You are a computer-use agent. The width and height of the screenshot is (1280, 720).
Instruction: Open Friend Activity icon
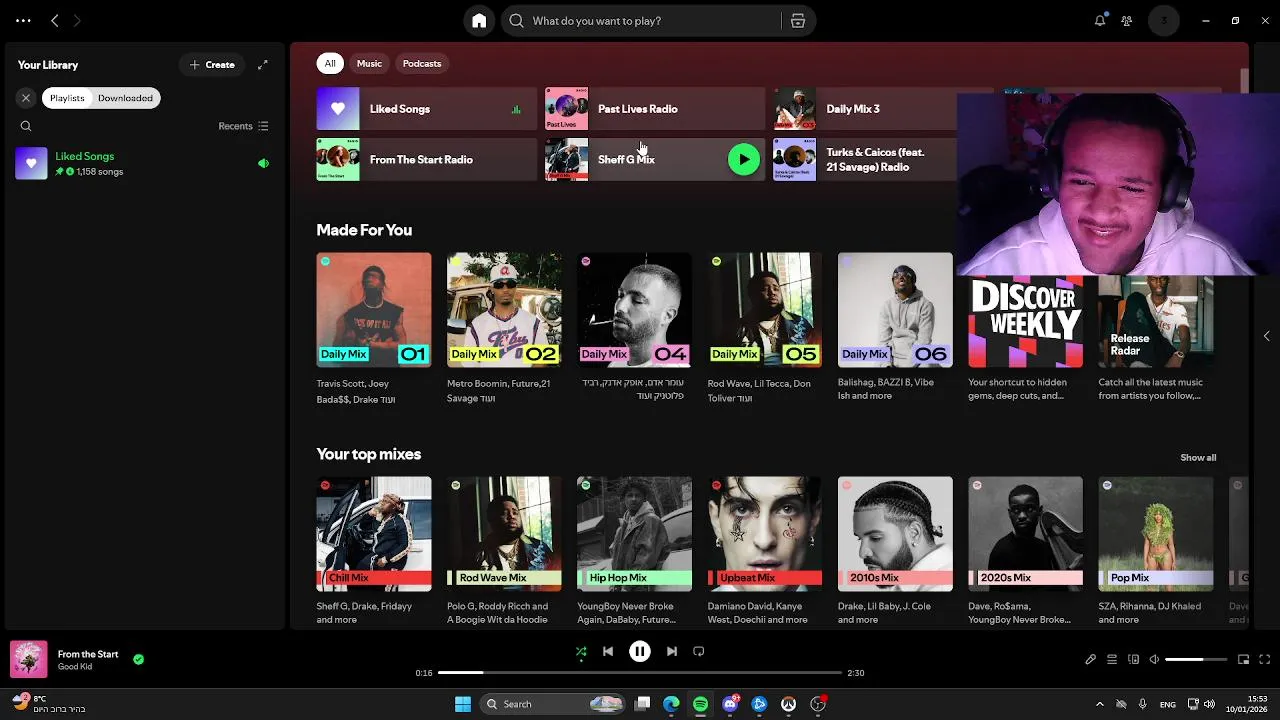[1127, 20]
